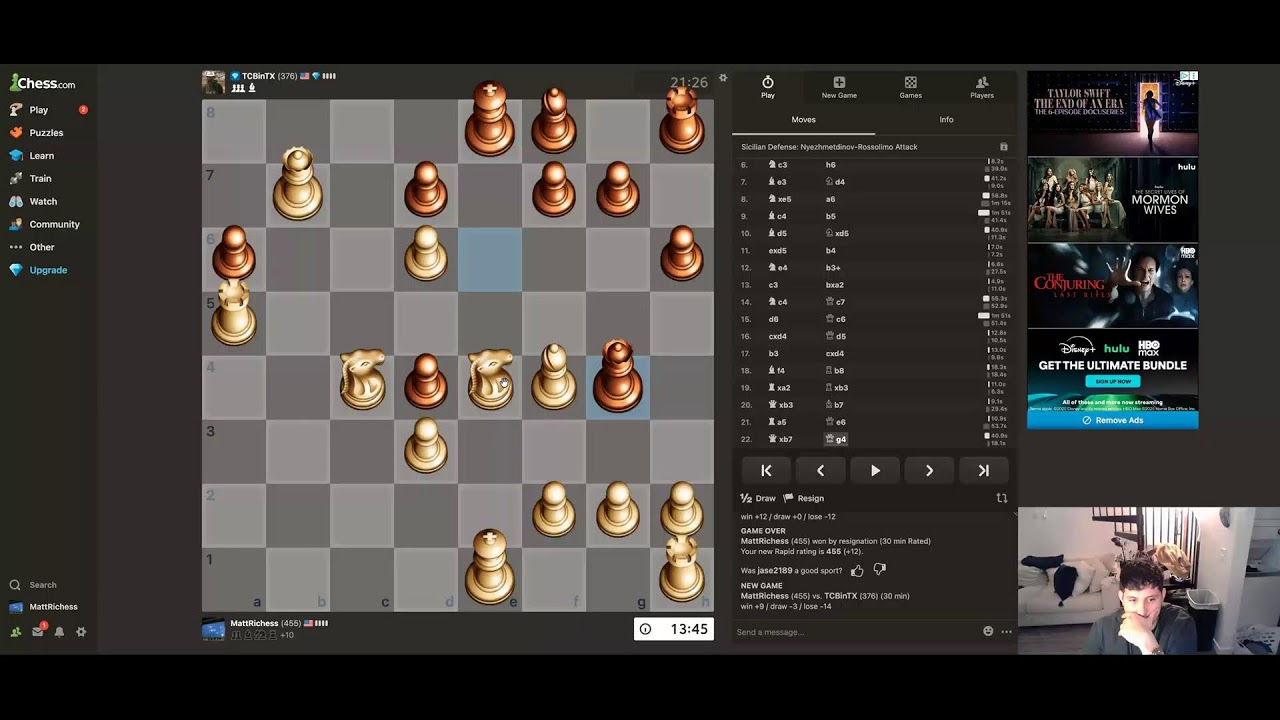The height and width of the screenshot is (720, 1280).
Task: Open board settings gear above board
Action: (723, 78)
